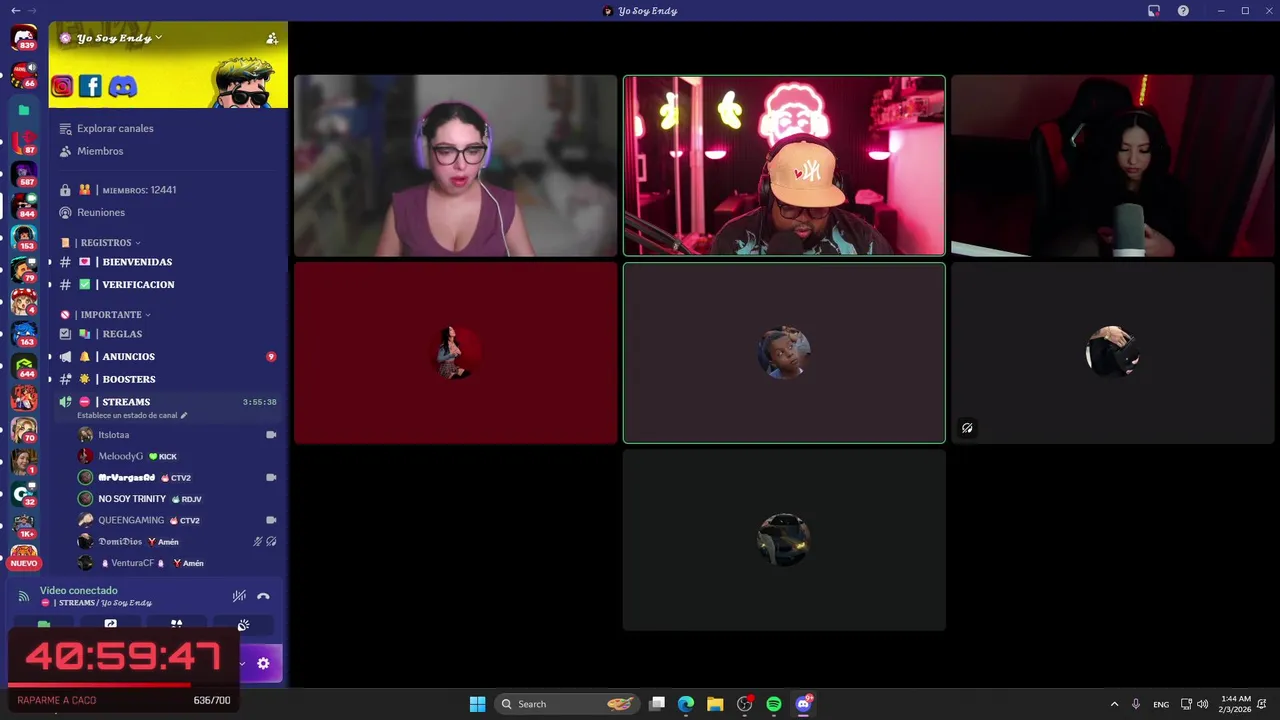
Task: Click the Instagram icon on the server banner
Action: 62,87
